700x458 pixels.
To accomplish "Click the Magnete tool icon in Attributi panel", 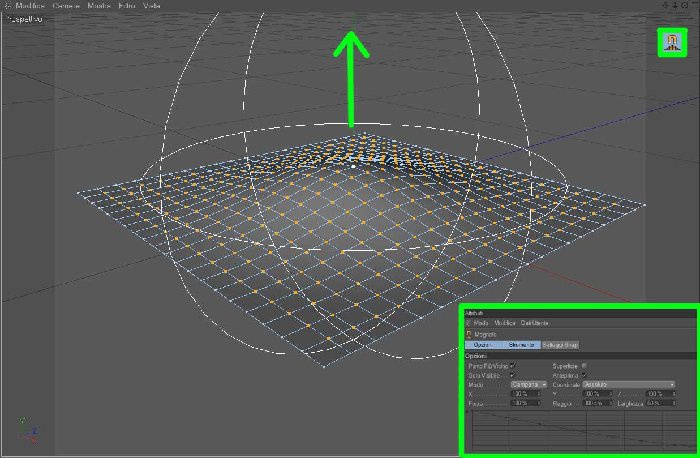I will point(469,334).
